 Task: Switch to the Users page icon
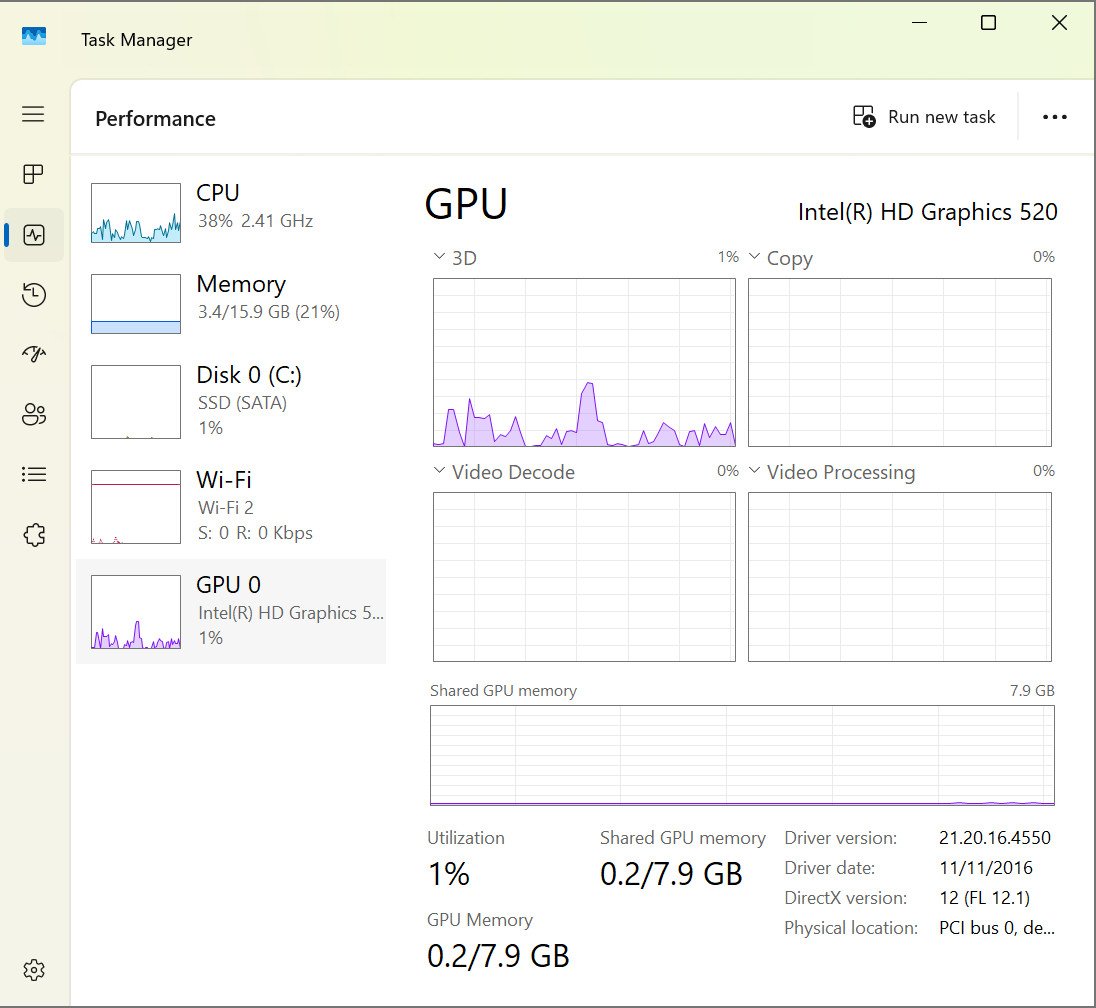pyautogui.click(x=34, y=414)
